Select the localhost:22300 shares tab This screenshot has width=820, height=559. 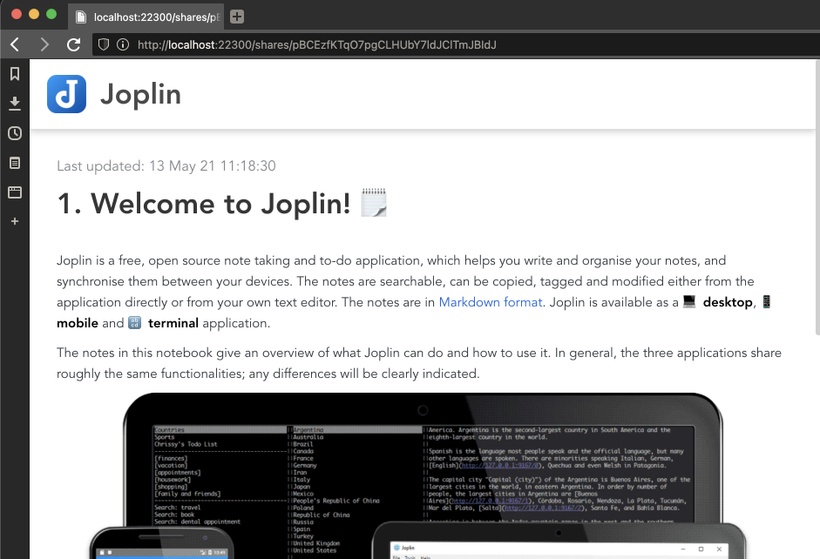click(148, 17)
